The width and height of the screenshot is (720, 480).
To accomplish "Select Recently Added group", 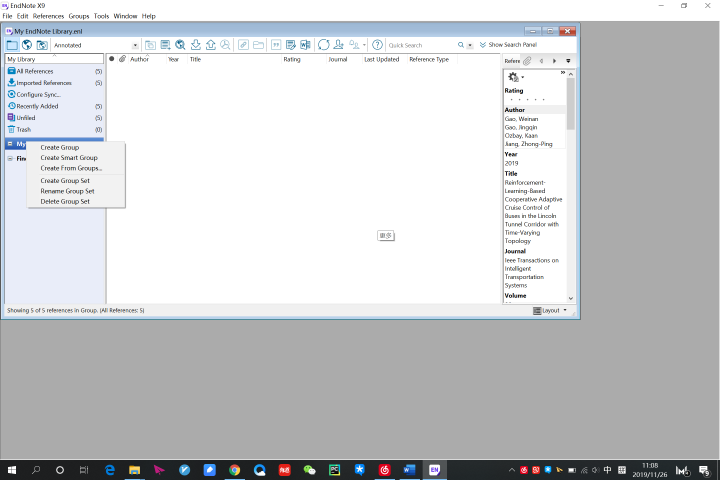I will pyautogui.click(x=55, y=106).
